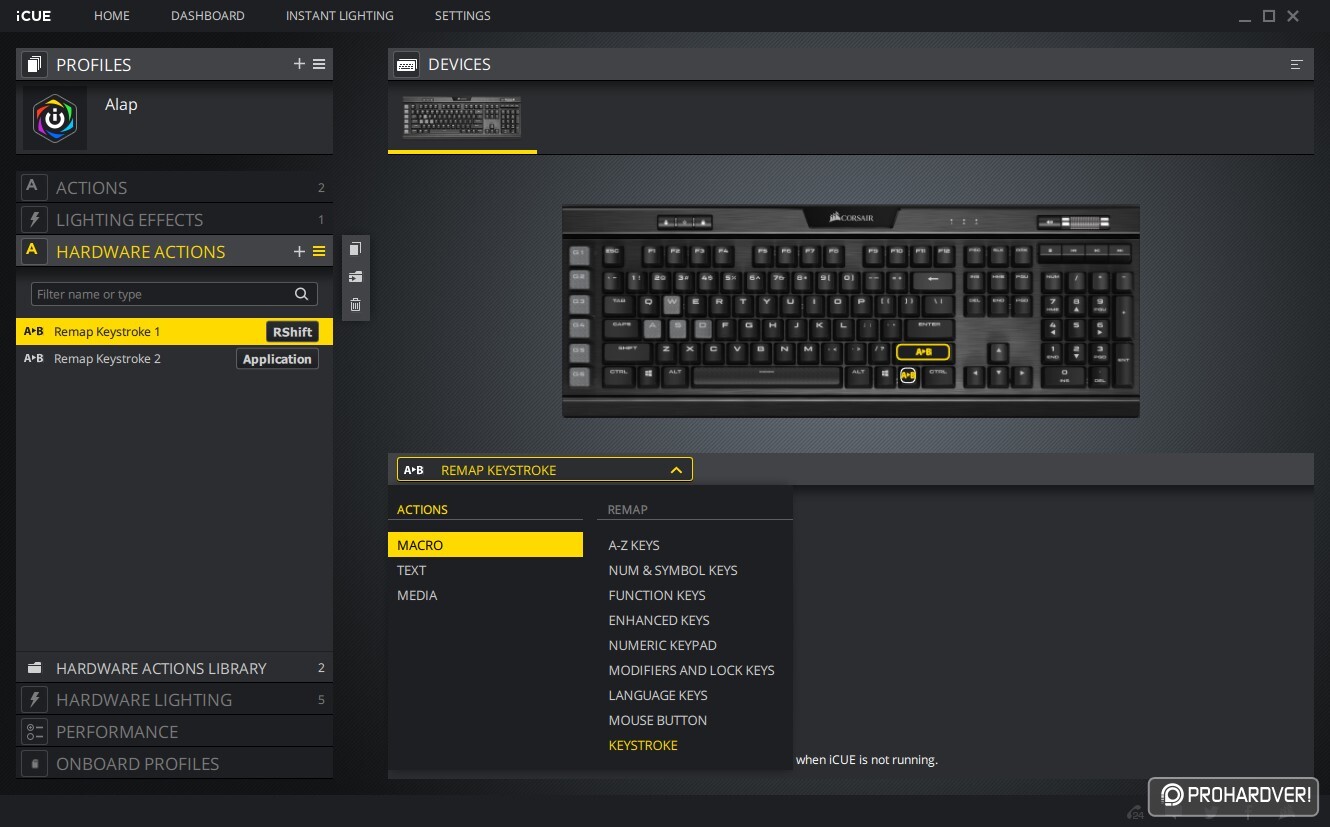This screenshot has height=827, width=1330.
Task: Click the Hardware Actions A icon
Action: click(33, 251)
